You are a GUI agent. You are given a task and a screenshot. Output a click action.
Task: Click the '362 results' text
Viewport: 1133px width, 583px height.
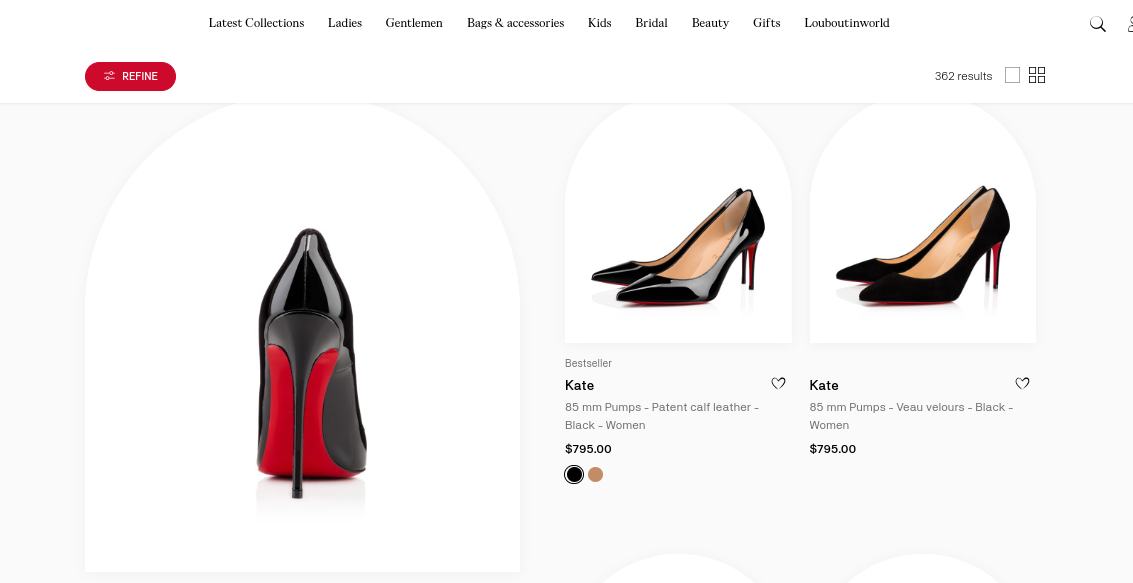[963, 76]
